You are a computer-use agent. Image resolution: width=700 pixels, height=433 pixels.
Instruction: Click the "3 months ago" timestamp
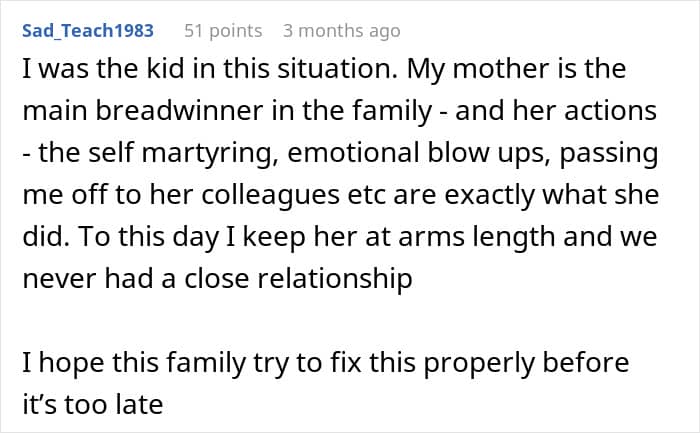(341, 31)
